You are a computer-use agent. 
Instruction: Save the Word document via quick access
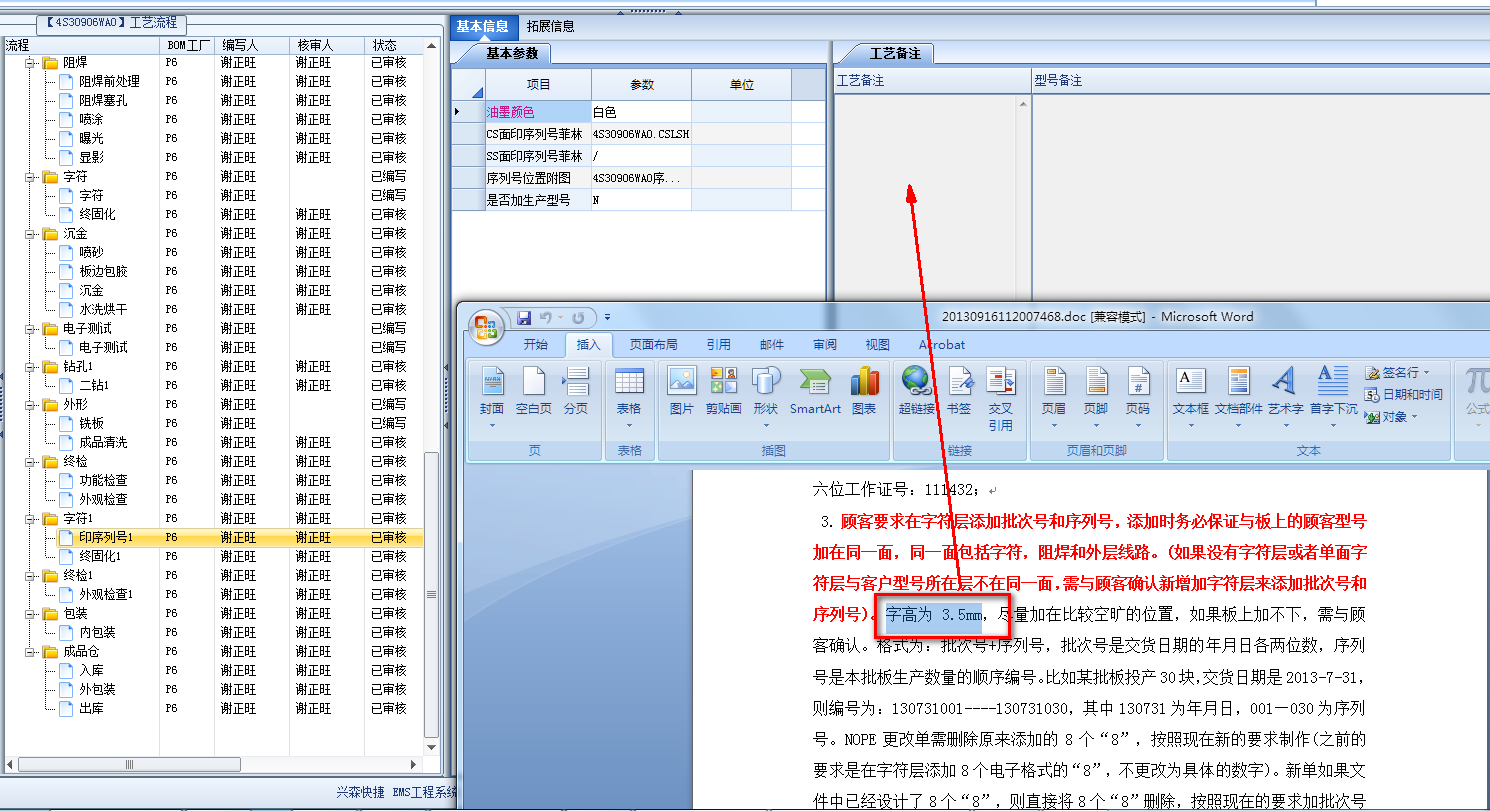tap(524, 317)
